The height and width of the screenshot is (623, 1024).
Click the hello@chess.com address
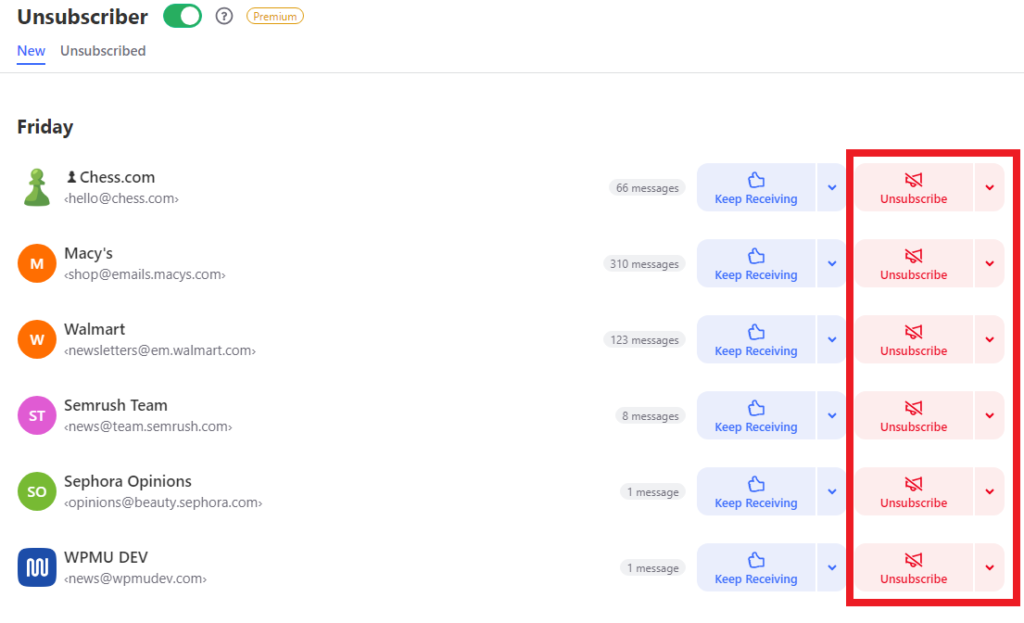(121, 199)
